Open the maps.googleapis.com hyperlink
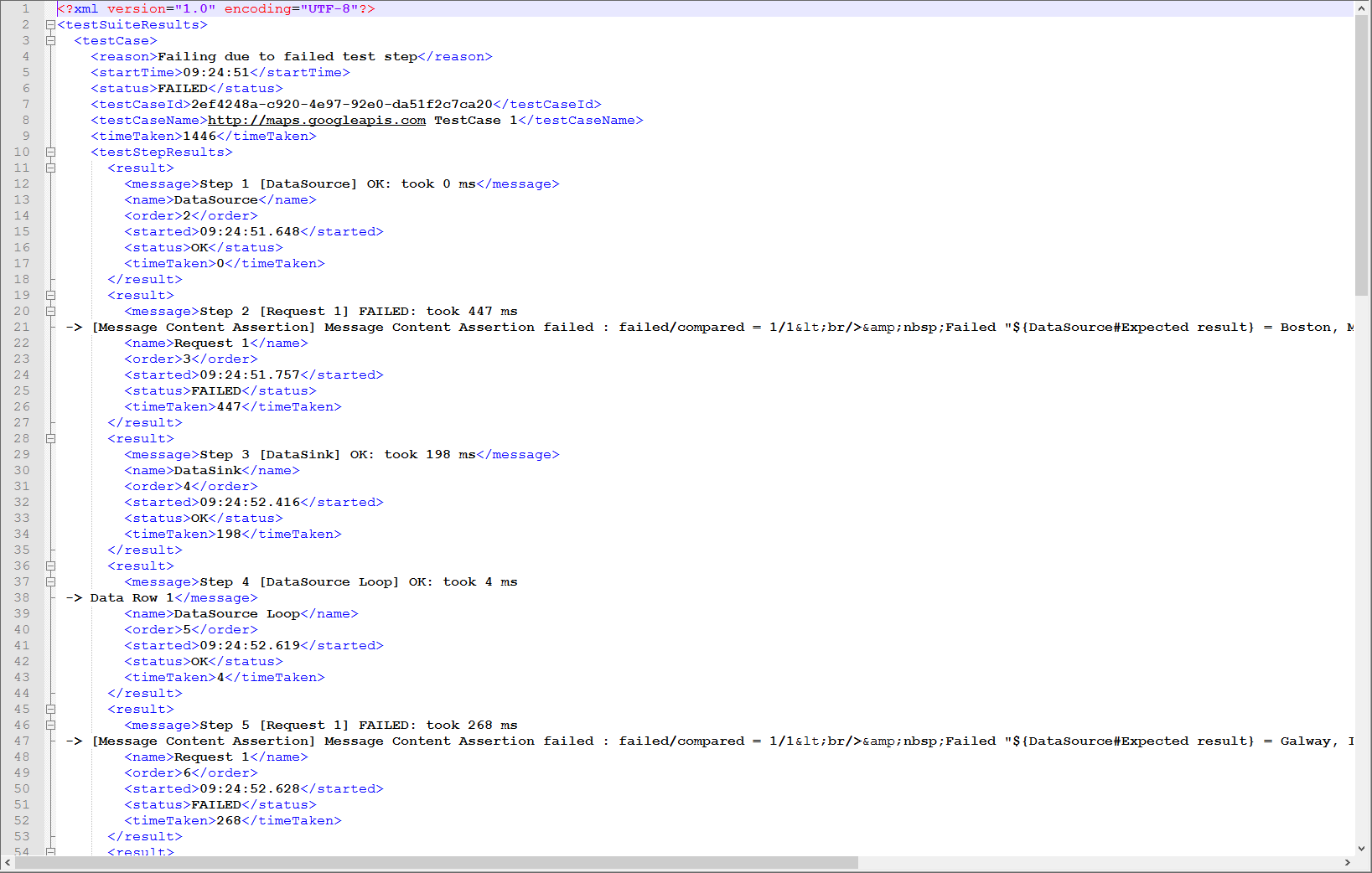 [x=317, y=120]
